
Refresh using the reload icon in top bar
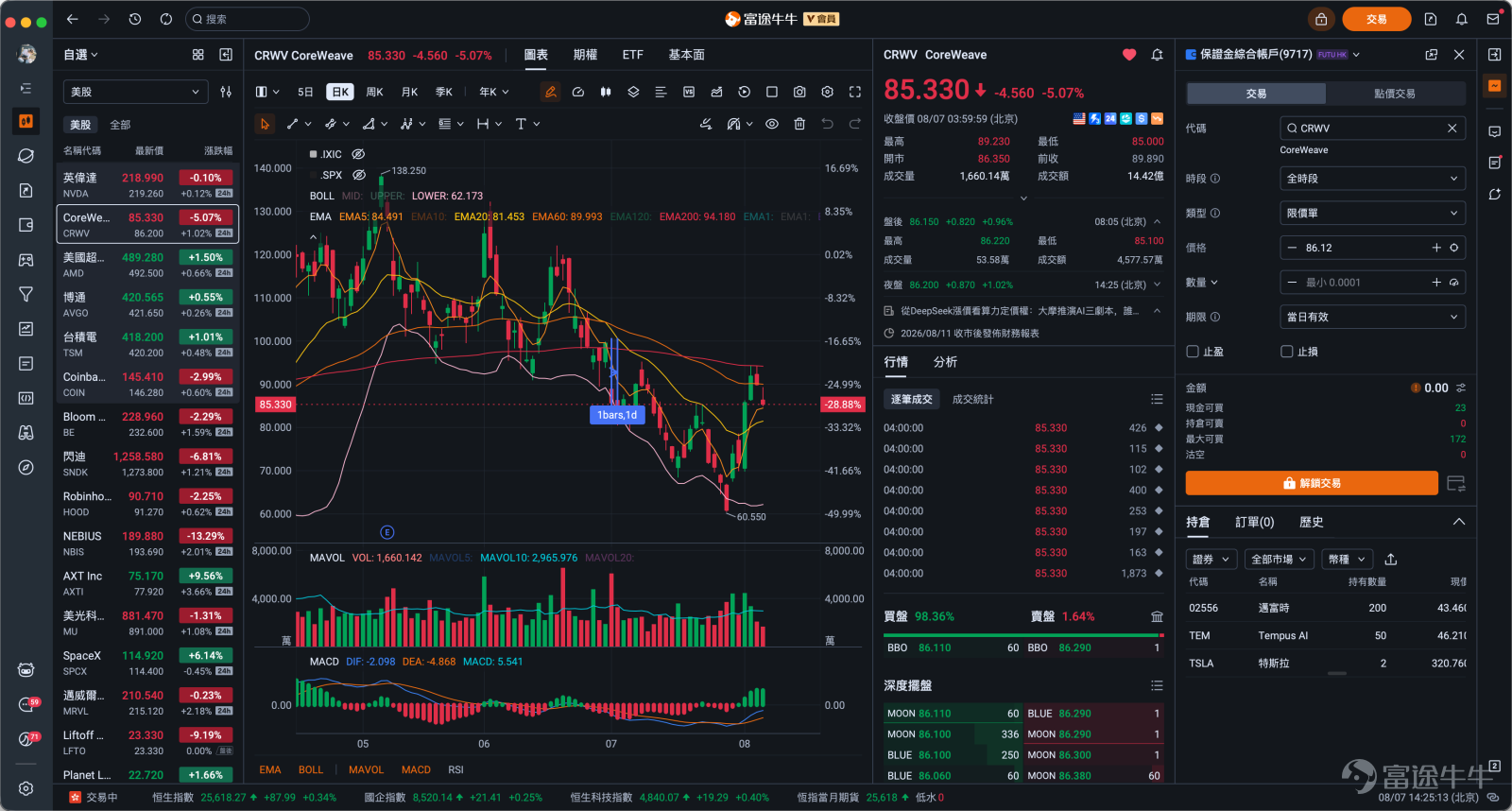pyautogui.click(x=166, y=19)
